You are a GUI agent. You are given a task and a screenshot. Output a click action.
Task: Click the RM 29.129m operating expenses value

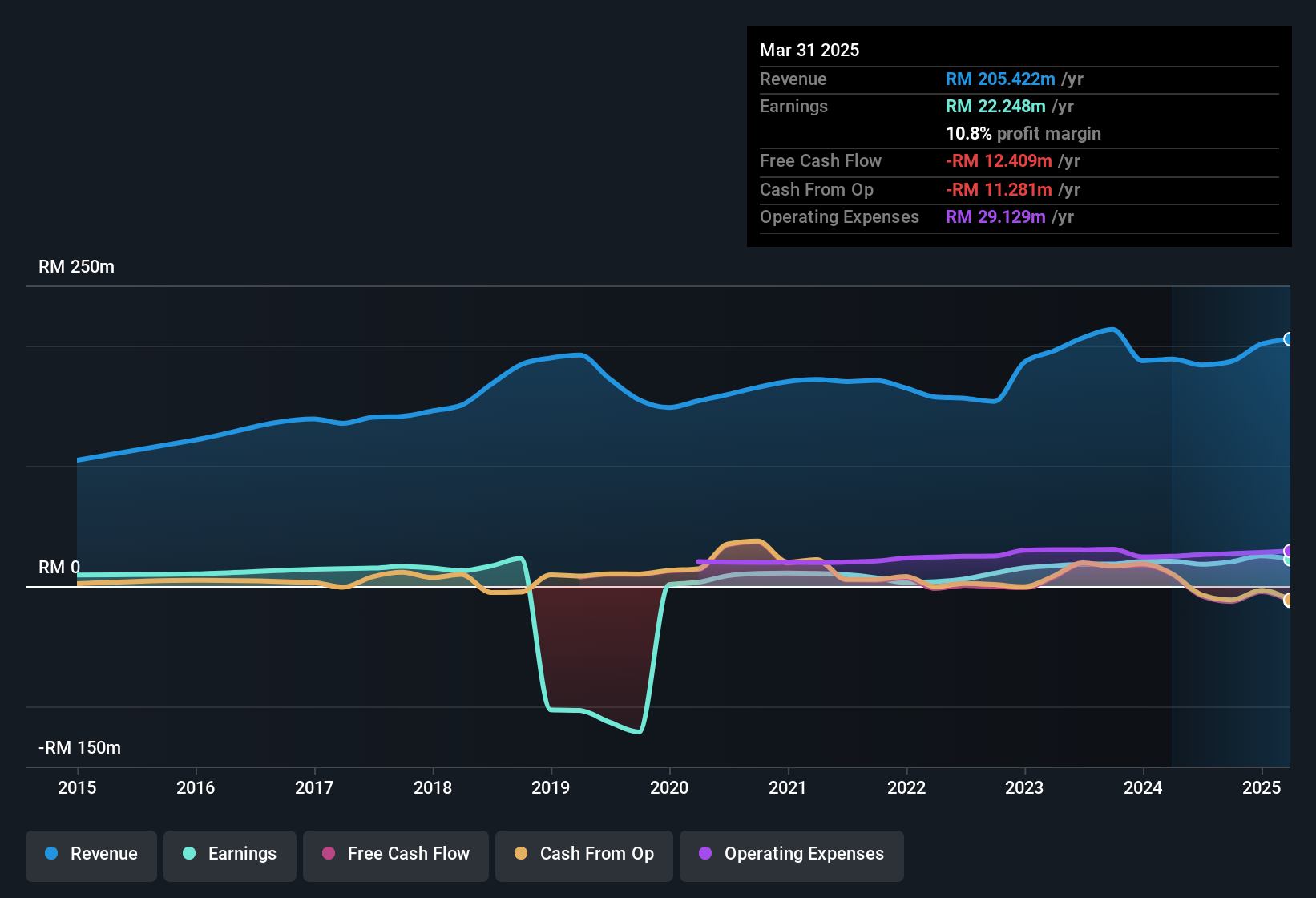click(x=995, y=216)
